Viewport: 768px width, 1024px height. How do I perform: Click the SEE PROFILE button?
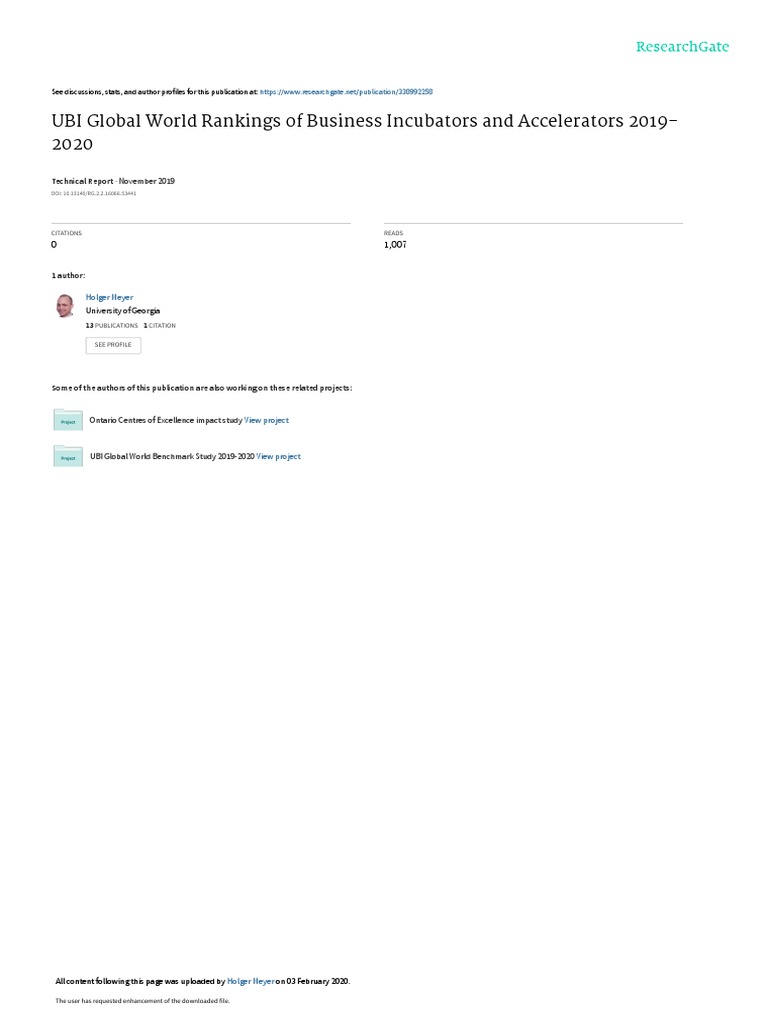pyautogui.click(x=113, y=345)
